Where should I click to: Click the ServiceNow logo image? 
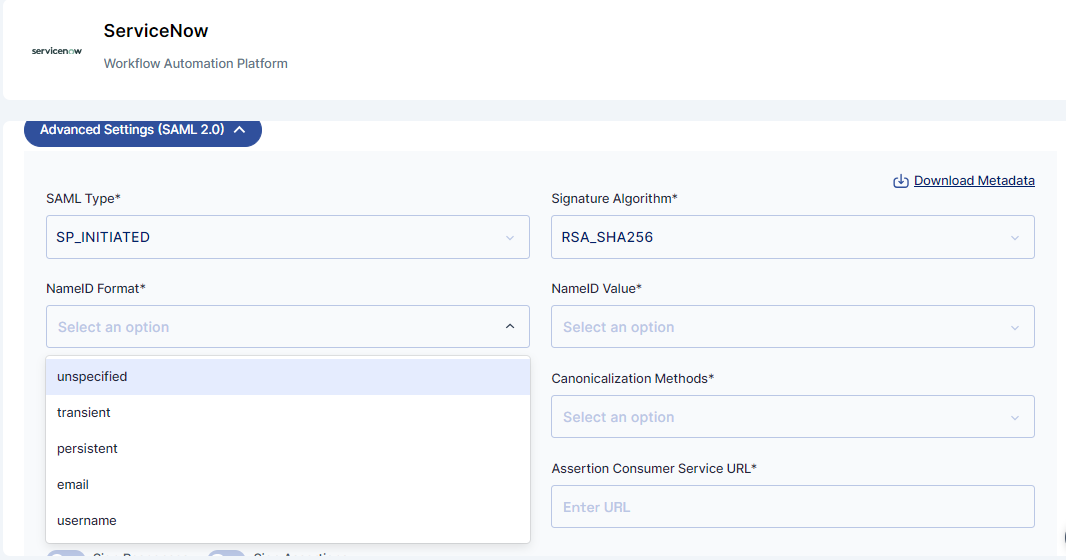tap(56, 51)
